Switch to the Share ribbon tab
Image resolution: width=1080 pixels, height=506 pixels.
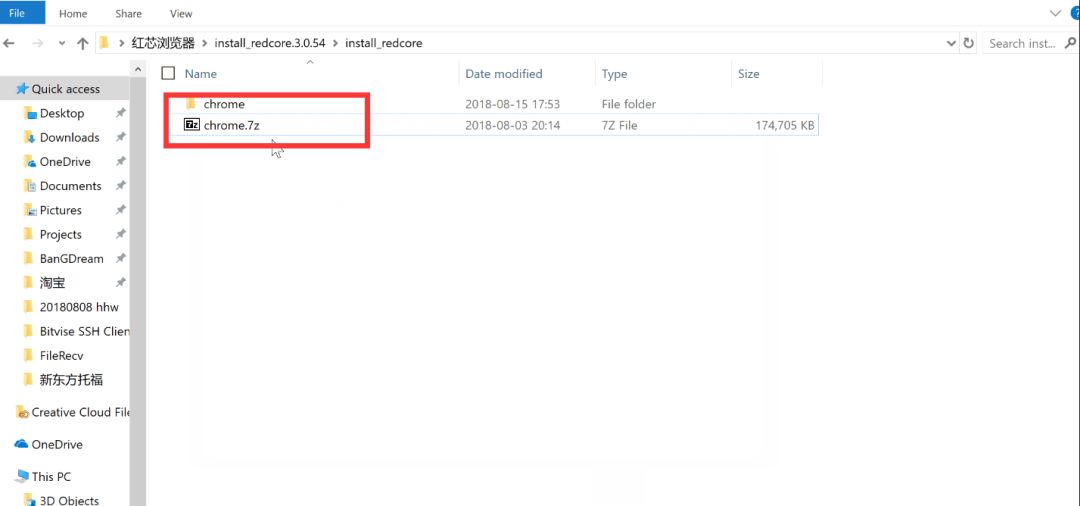tap(129, 13)
